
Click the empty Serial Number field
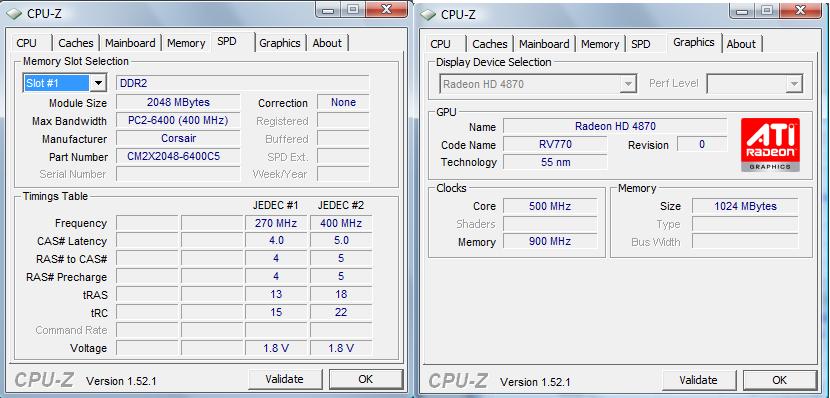178,174
